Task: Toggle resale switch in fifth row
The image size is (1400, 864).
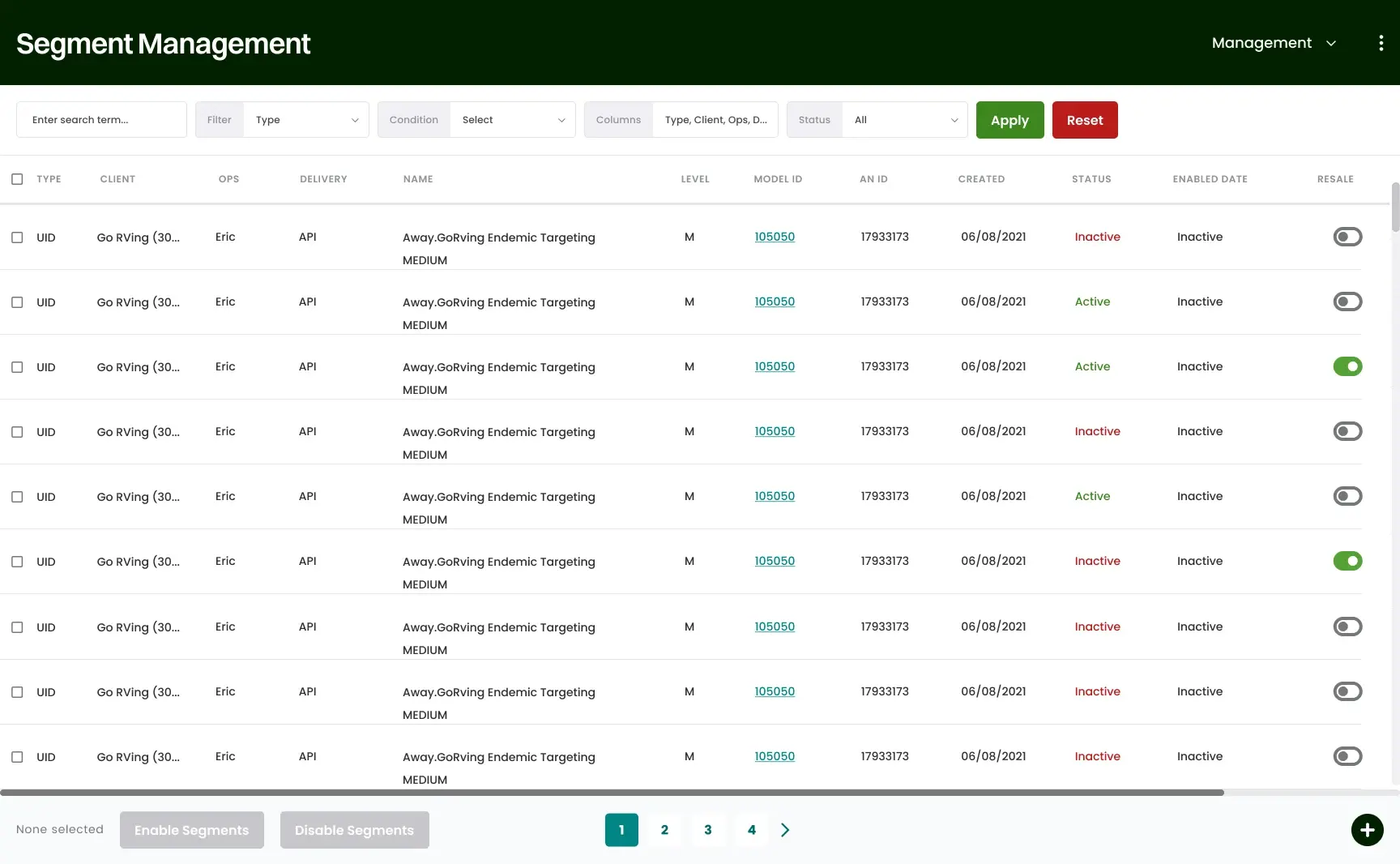Action: pyautogui.click(x=1347, y=496)
